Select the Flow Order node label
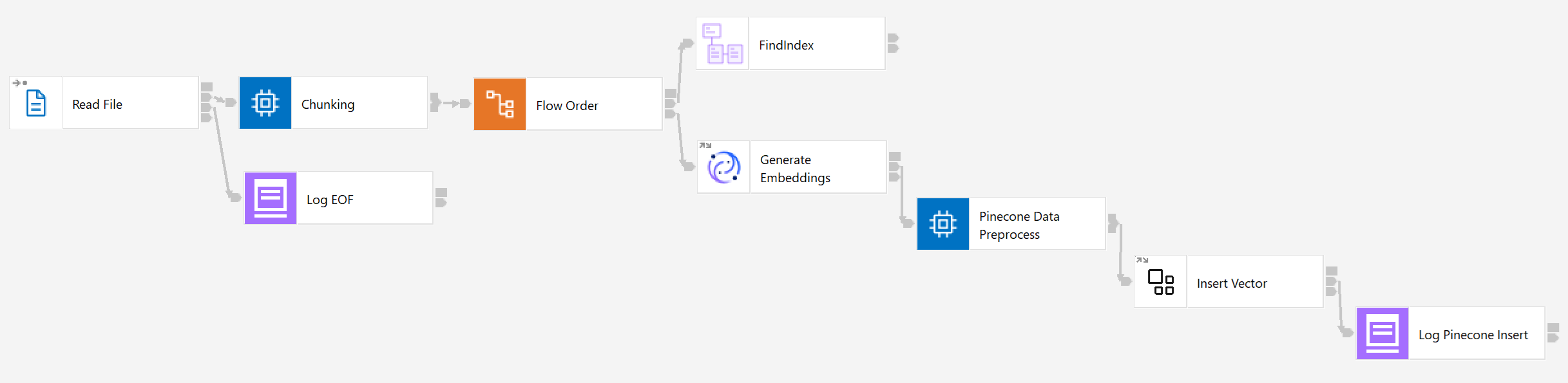 coord(567,106)
